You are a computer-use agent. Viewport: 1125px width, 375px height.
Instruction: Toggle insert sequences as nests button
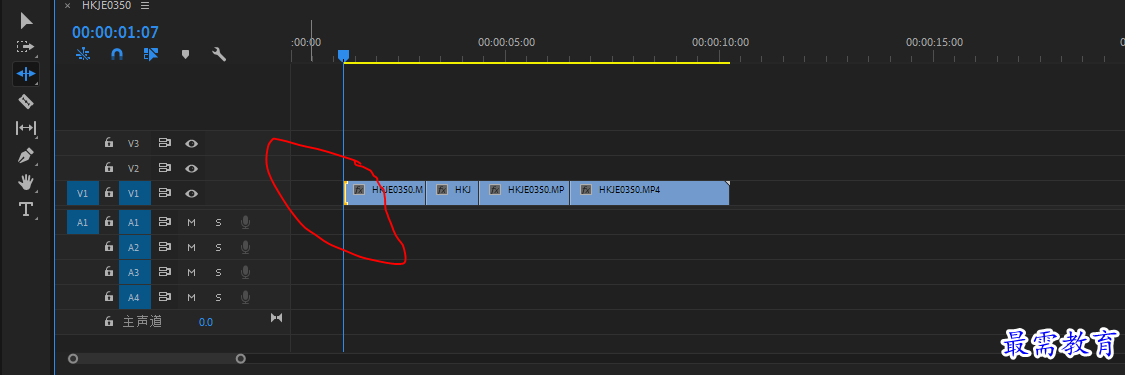point(83,54)
